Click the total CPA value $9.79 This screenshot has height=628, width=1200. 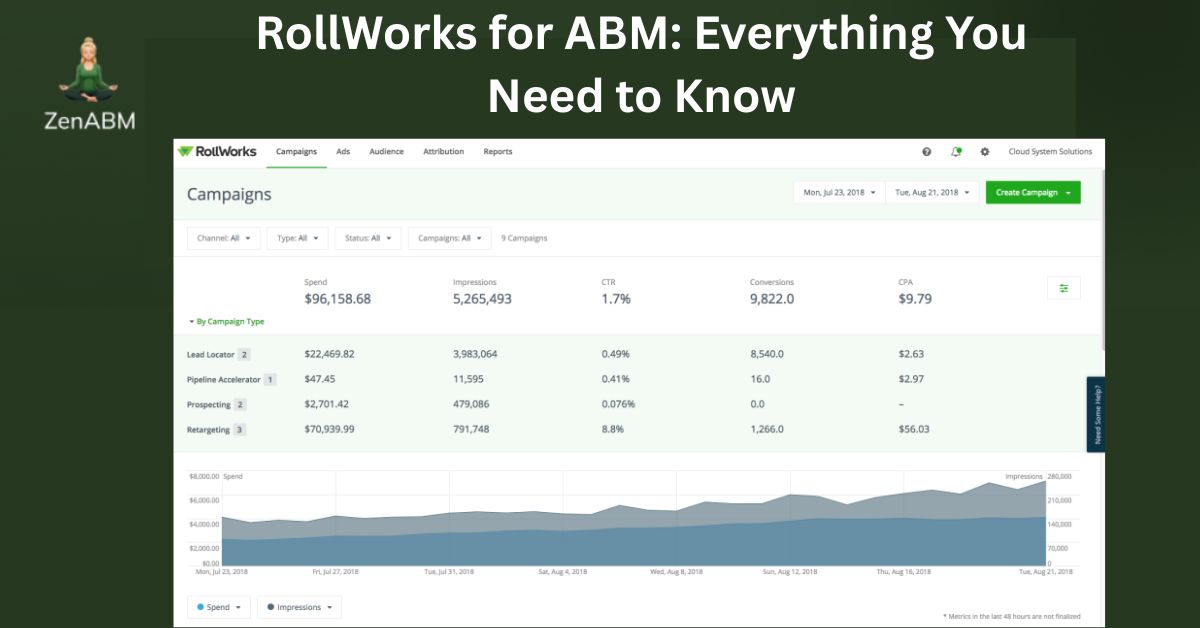pyautogui.click(x=915, y=299)
